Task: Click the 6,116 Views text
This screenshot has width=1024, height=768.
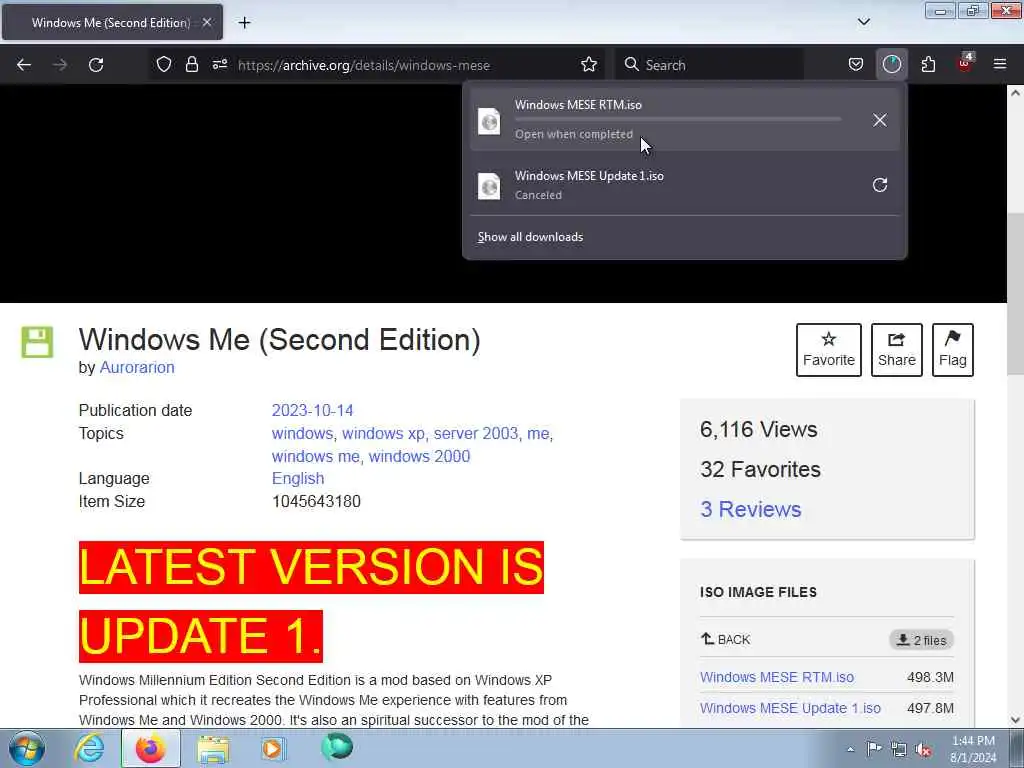Action: pos(758,429)
